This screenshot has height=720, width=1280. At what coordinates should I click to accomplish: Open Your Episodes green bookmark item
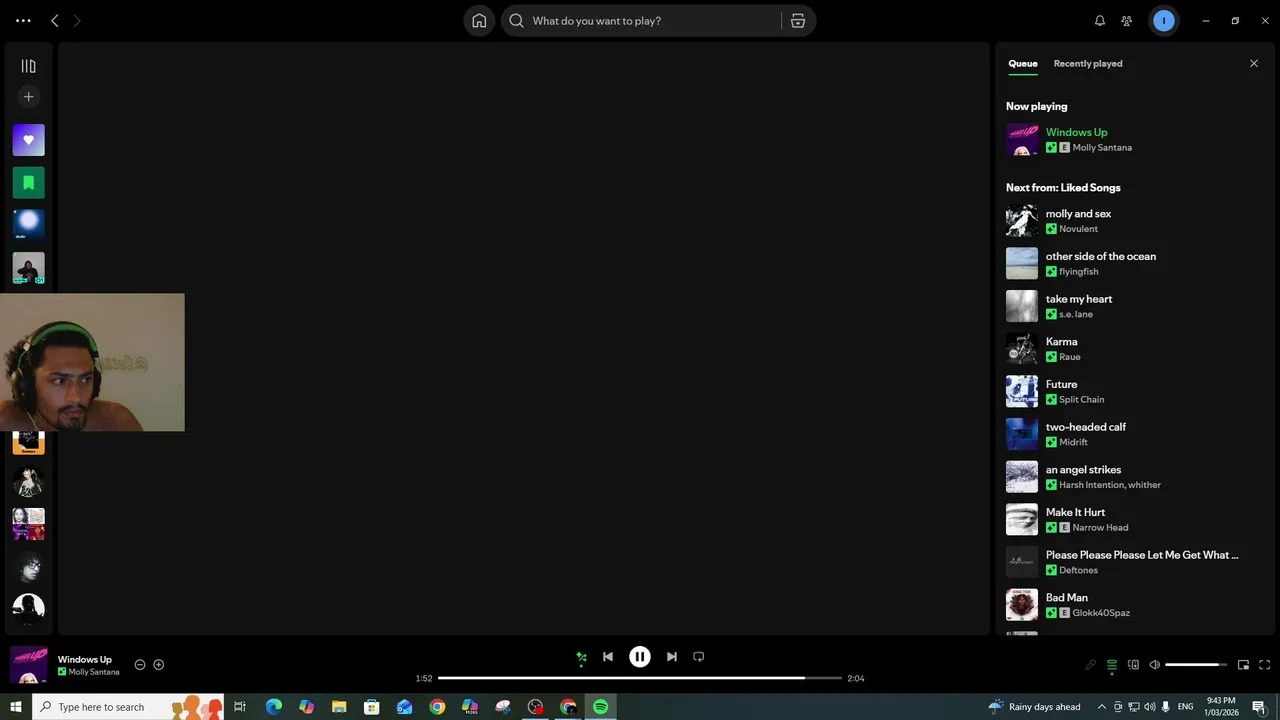point(28,183)
